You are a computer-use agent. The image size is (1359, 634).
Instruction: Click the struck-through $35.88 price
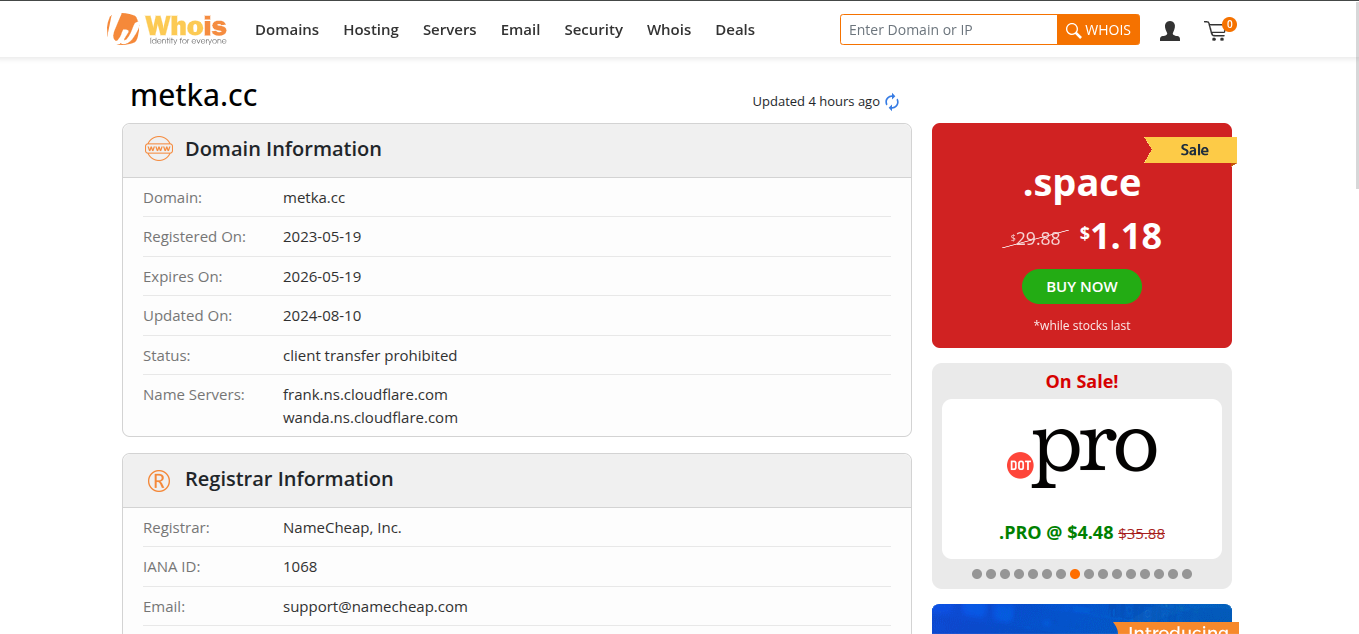point(1141,534)
